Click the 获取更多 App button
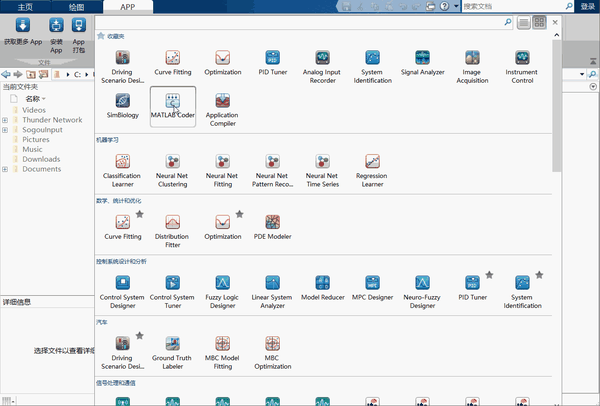Screen dimensions: 600x406 coord(23,32)
